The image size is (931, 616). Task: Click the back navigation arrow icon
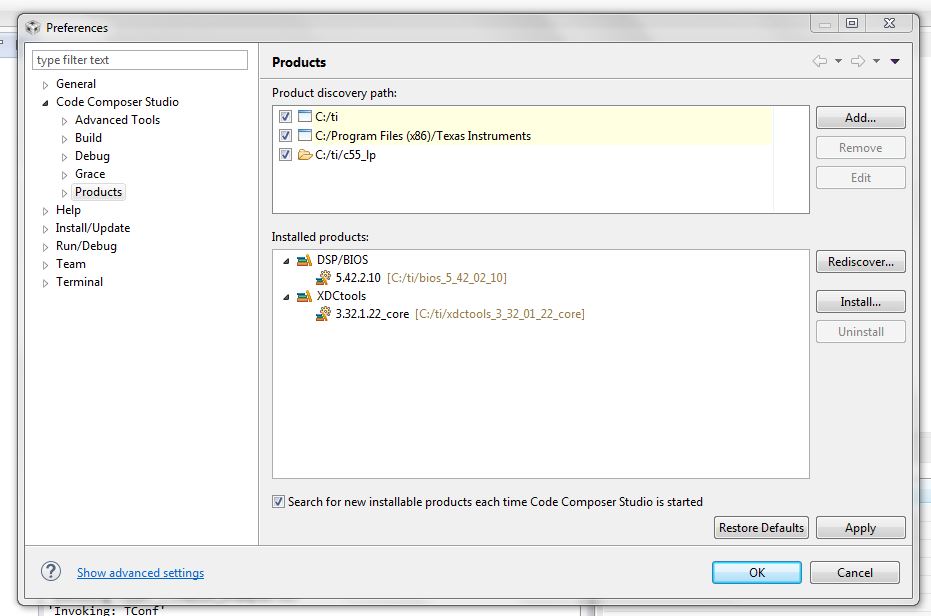[820, 62]
